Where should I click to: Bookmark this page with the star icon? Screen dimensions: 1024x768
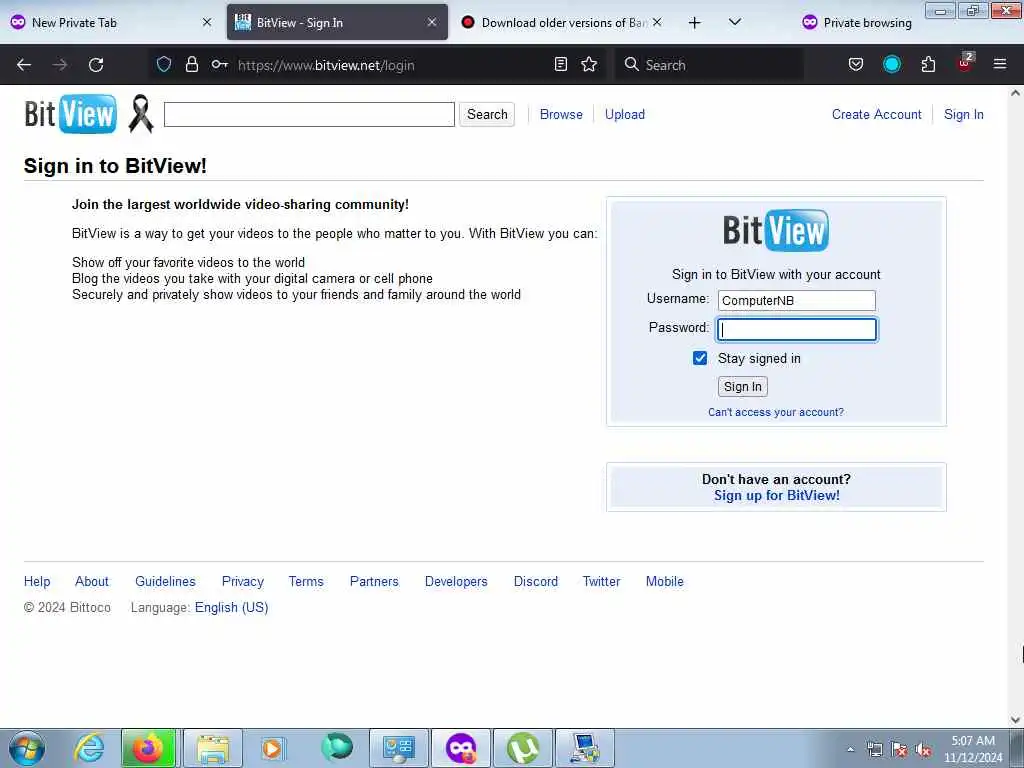pyautogui.click(x=589, y=64)
